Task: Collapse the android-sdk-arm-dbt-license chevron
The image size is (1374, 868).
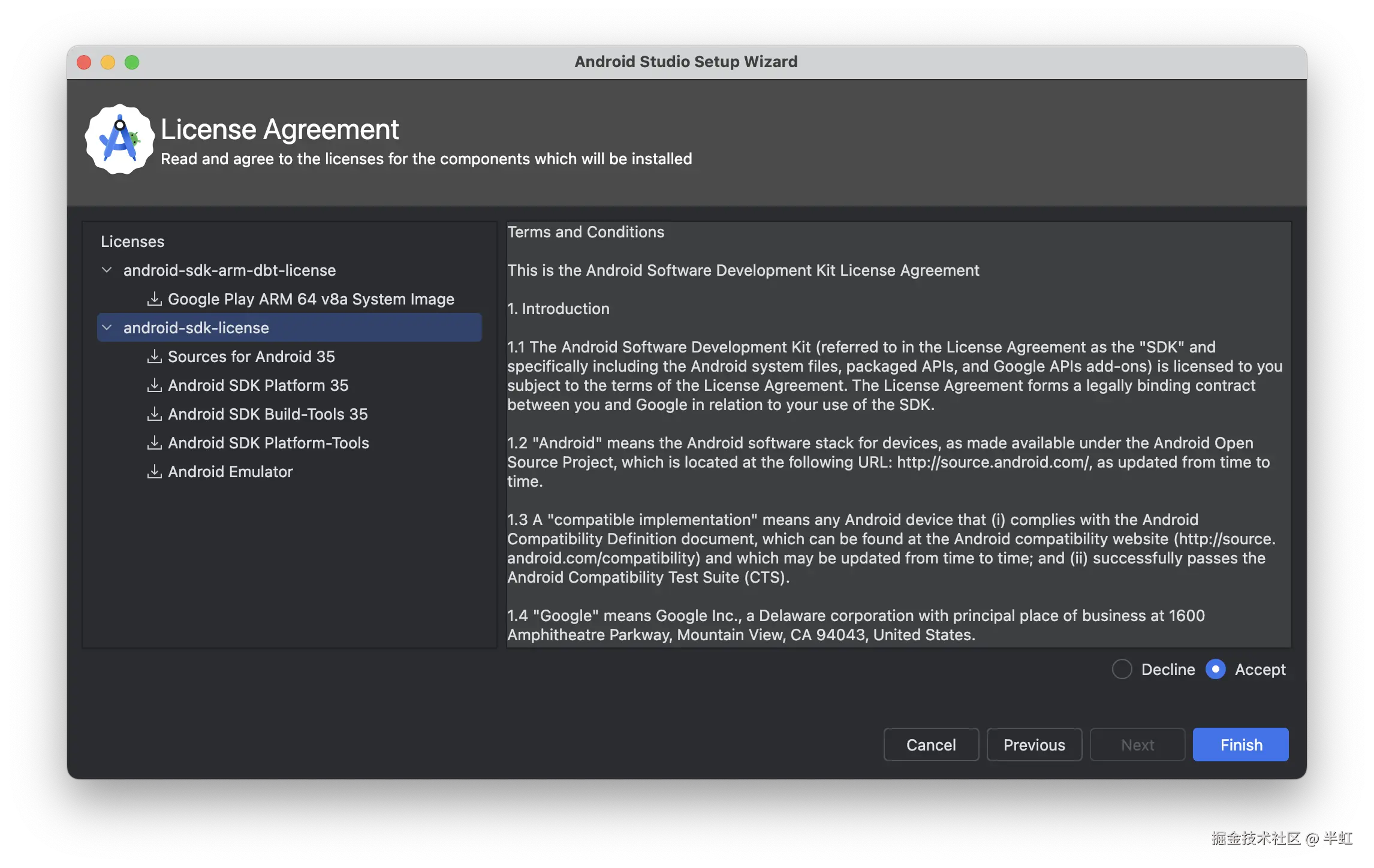Action: point(107,270)
